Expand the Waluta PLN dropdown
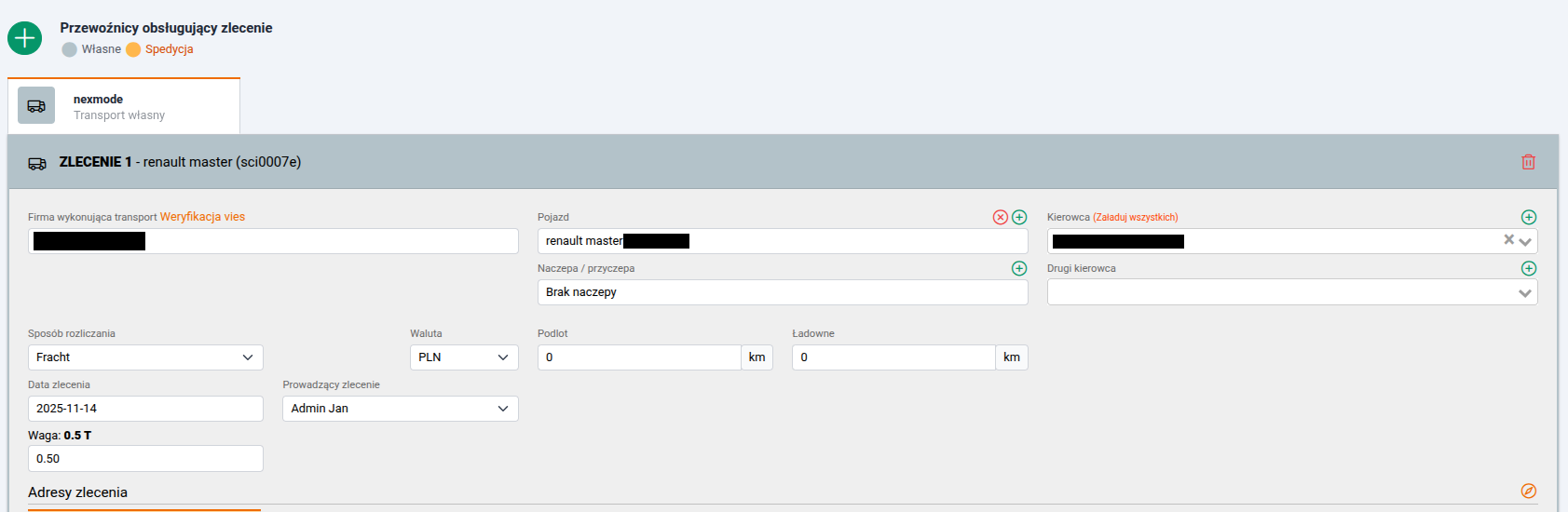The image size is (1568, 512). (463, 357)
